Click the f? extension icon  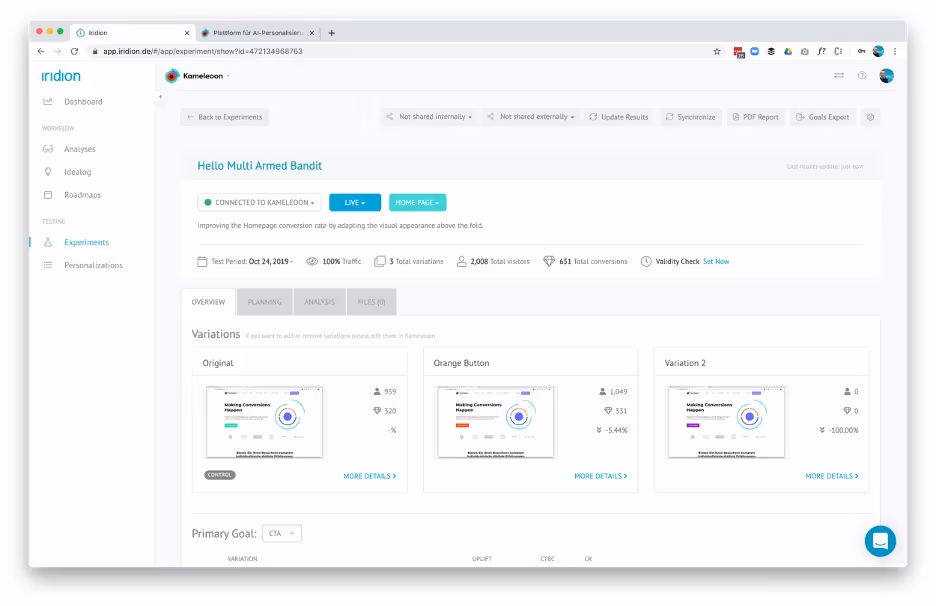coord(822,51)
